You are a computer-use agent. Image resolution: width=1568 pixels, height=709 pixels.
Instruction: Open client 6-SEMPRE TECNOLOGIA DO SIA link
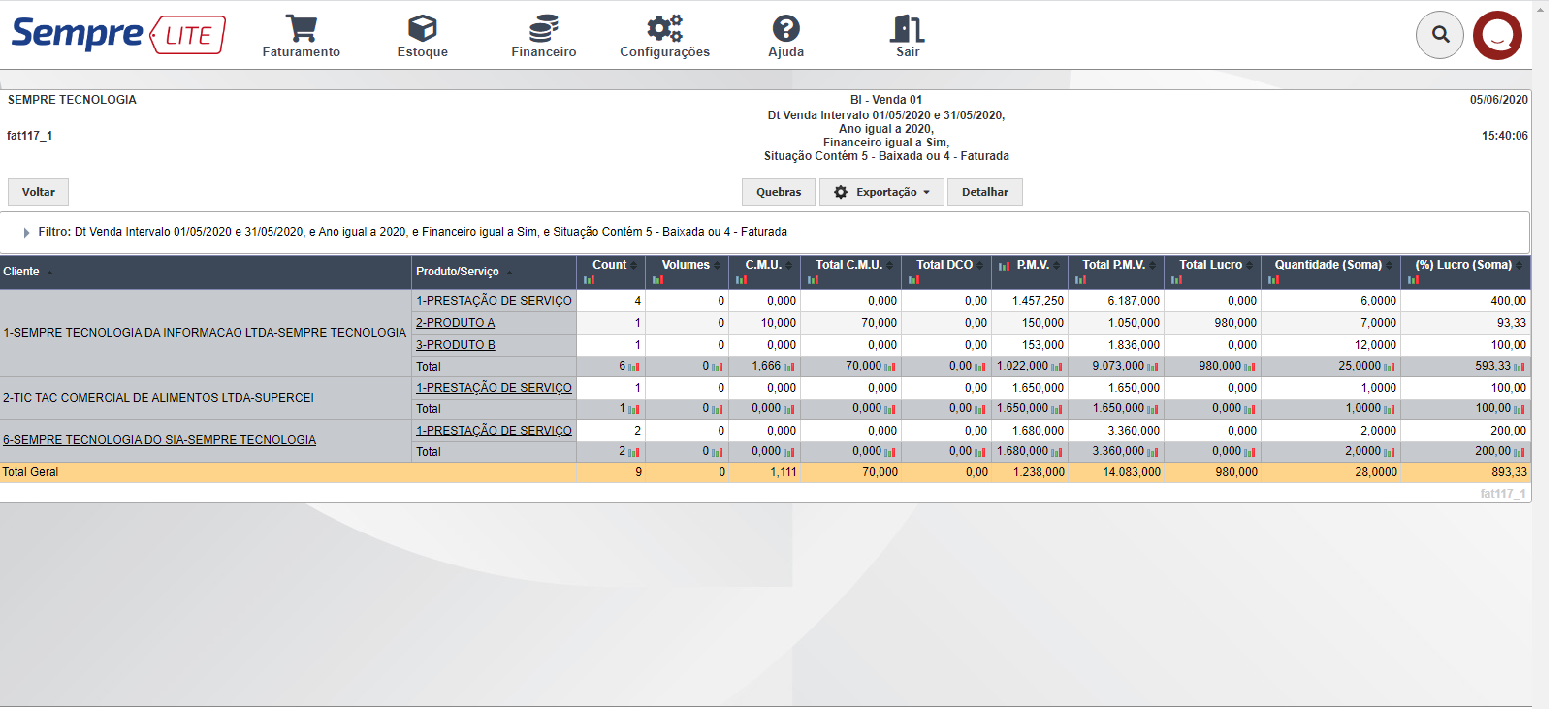[x=159, y=440]
